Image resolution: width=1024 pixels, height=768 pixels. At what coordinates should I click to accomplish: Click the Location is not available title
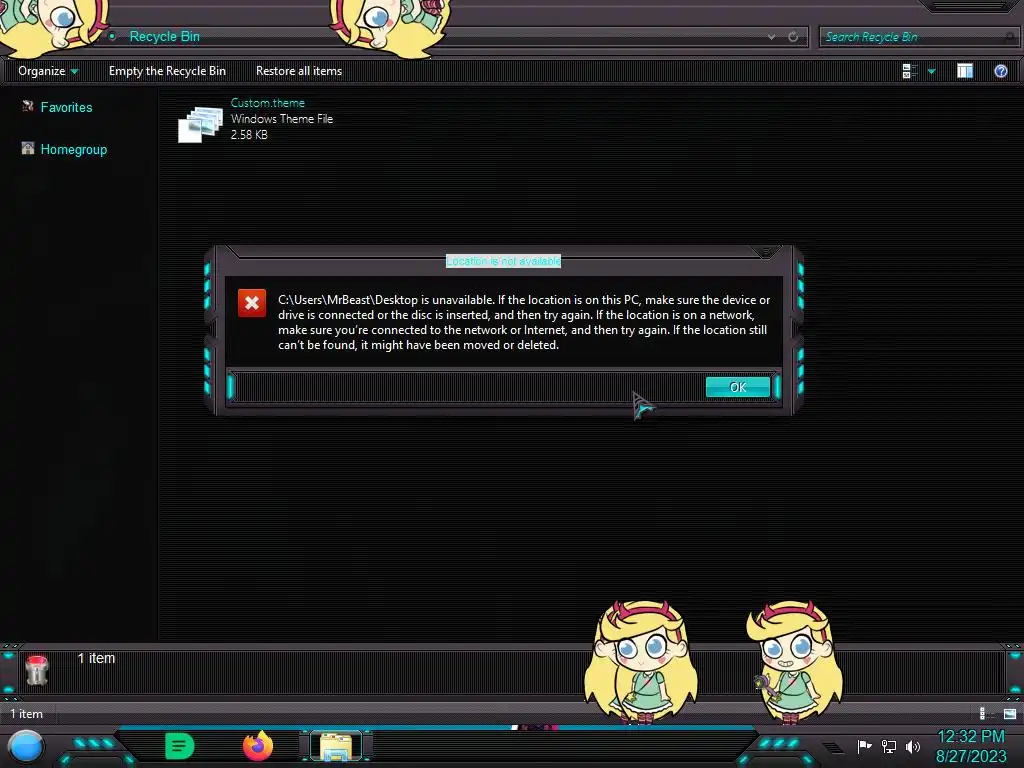(504, 261)
